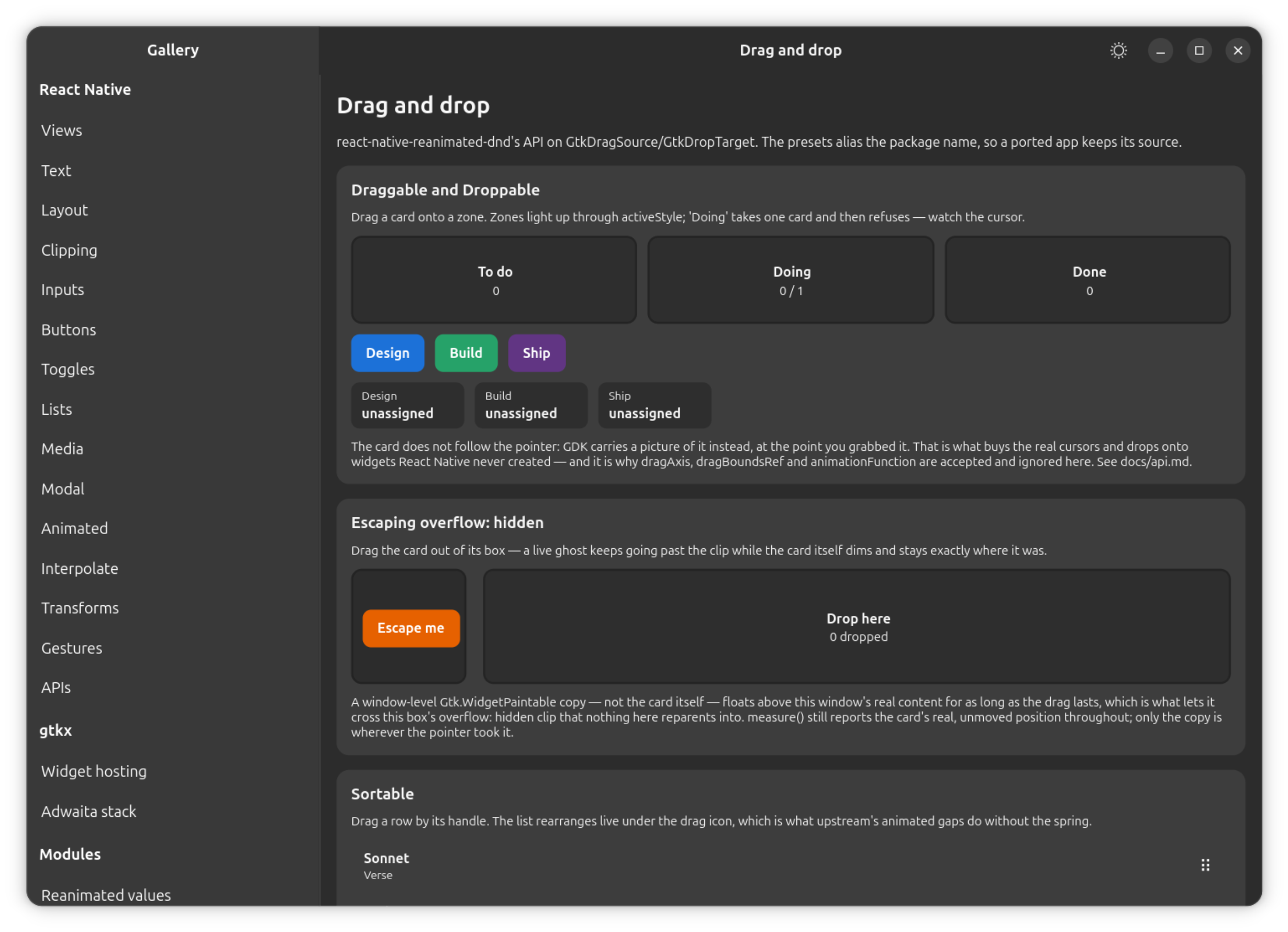Viewport: 1288px width, 932px height.
Task: Click the Doing 0 / 1 zone
Action: (x=791, y=280)
